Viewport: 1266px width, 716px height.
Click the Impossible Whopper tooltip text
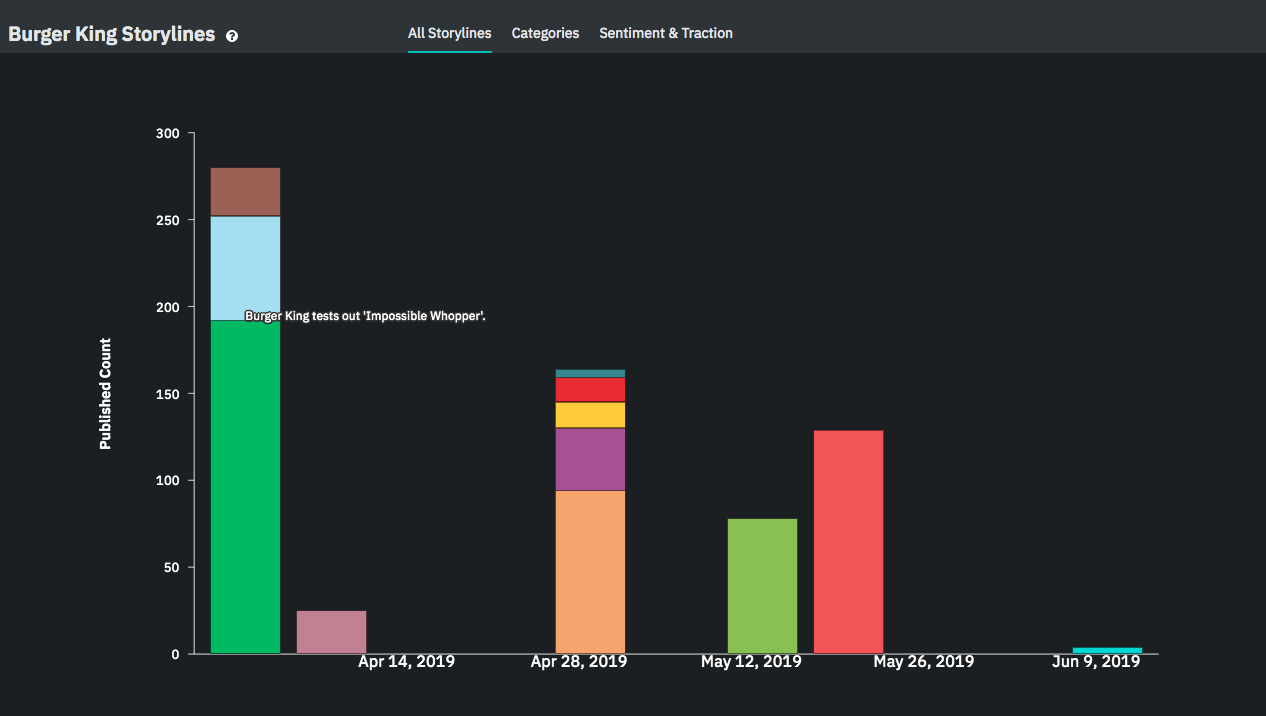(365, 316)
